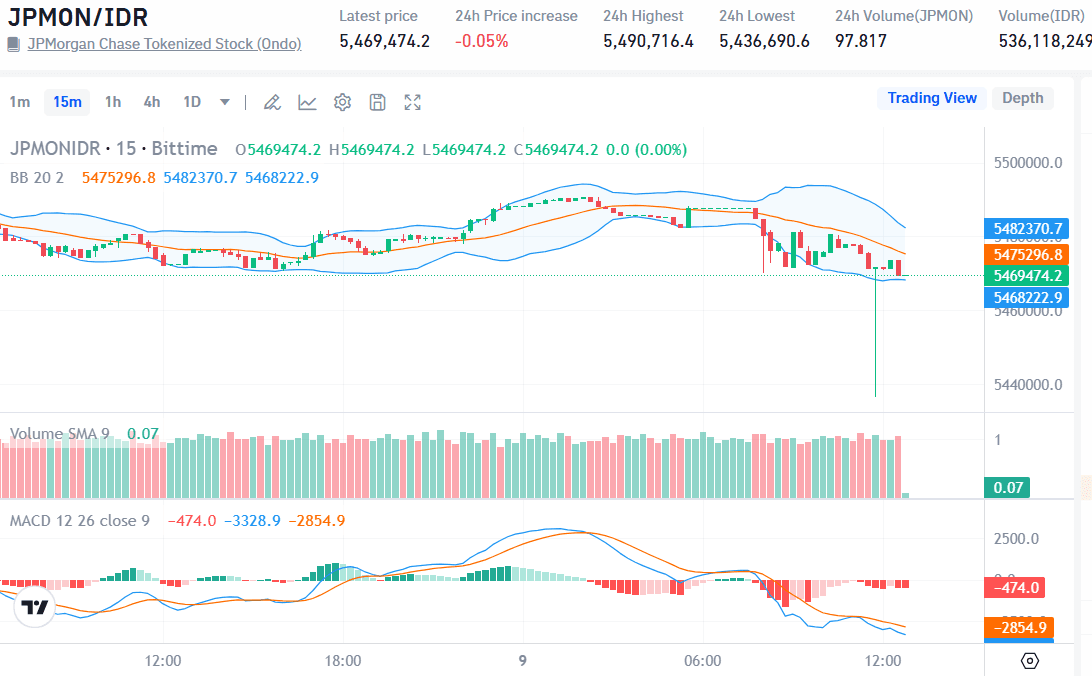Switch to Trading View tab
The image size is (1092, 676).
(932, 98)
